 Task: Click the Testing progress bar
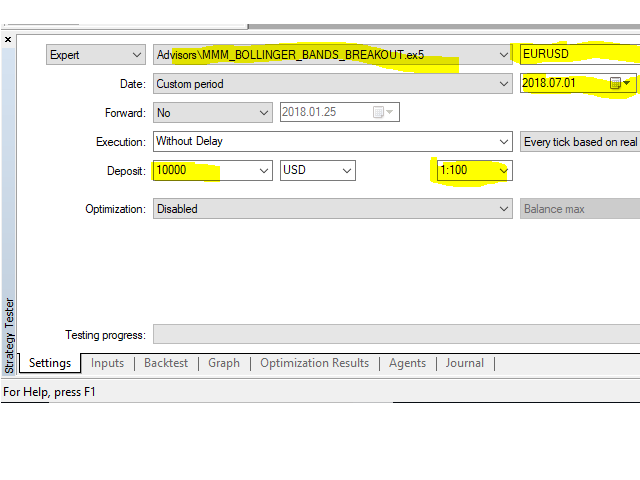click(x=396, y=335)
